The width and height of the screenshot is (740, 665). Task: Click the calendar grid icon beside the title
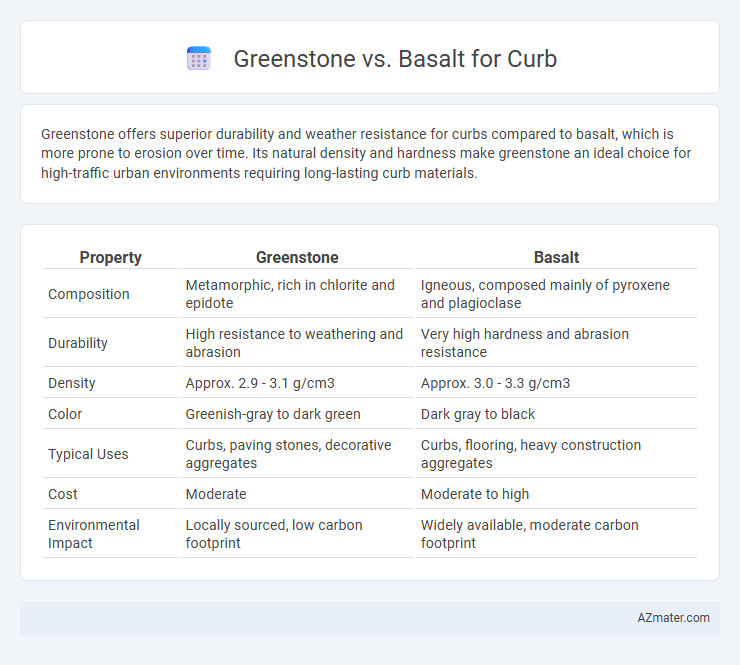point(199,59)
